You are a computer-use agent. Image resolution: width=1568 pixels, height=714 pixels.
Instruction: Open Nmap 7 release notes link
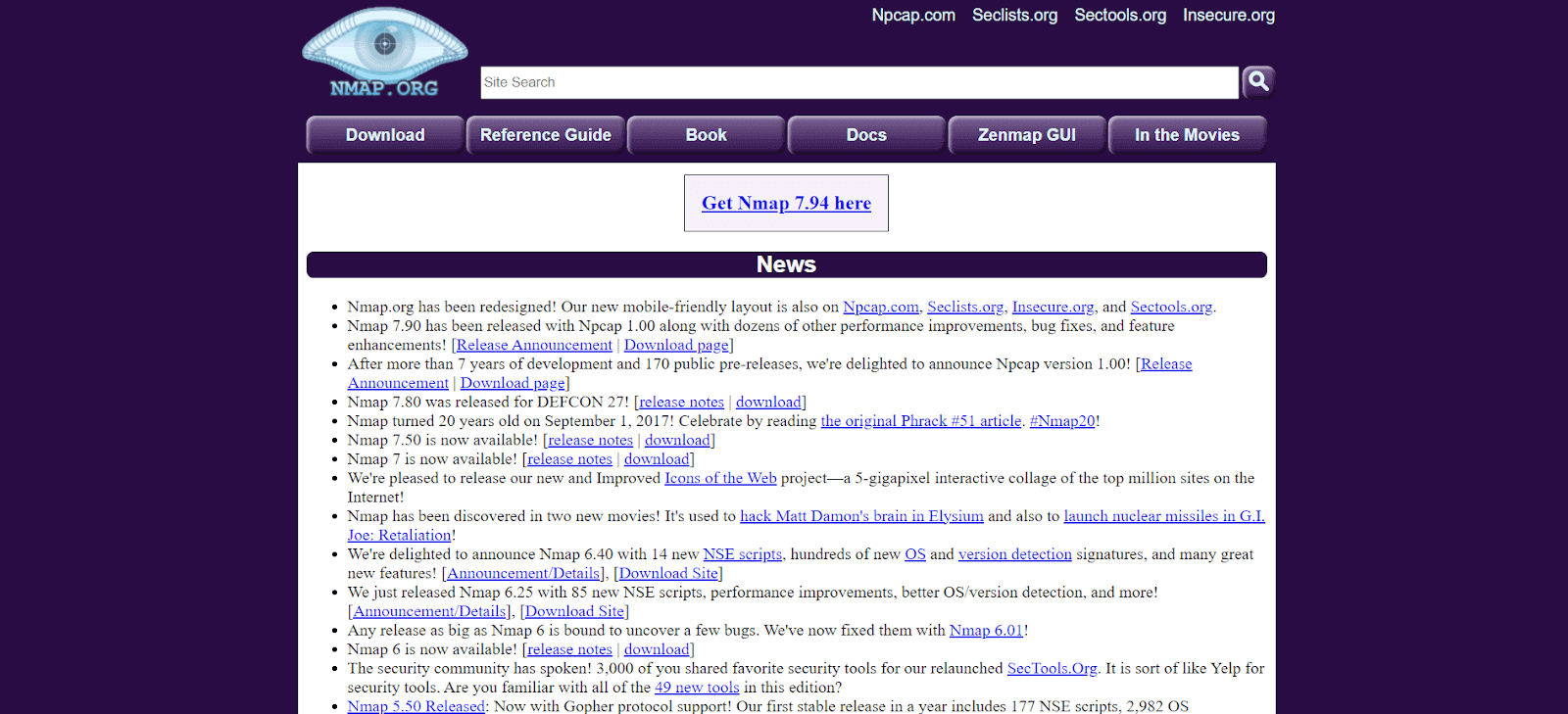[569, 459]
